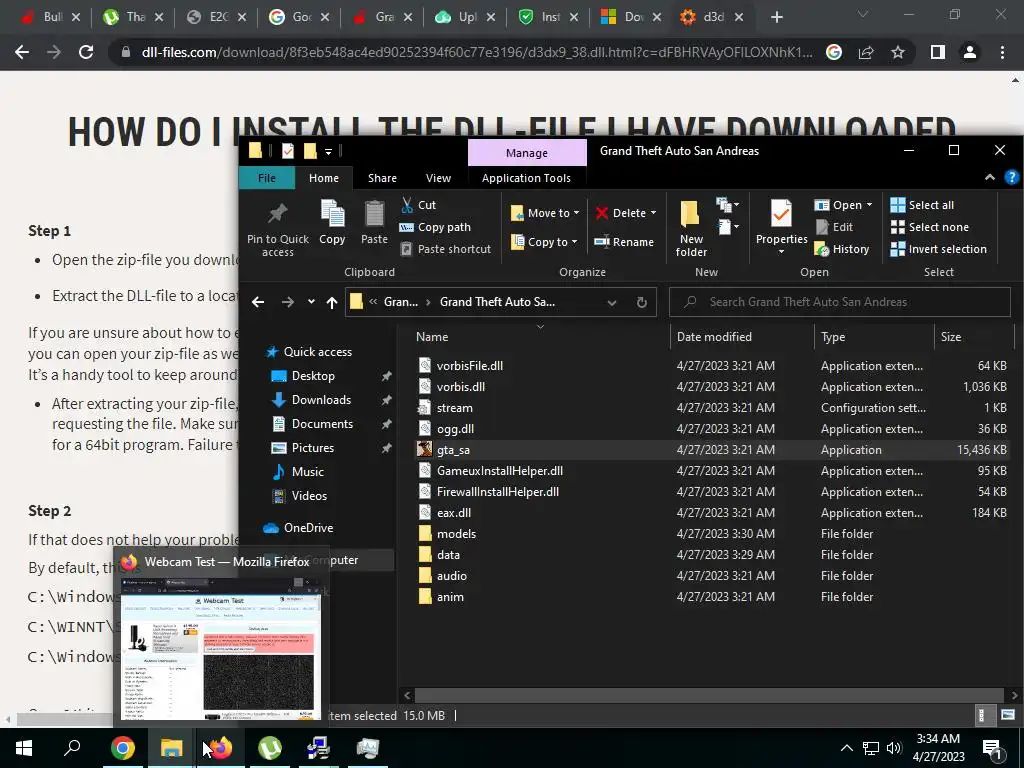Viewport: 1024px width, 768px height.
Task: Click Paste shortcut in ribbon
Action: pyautogui.click(x=445, y=249)
